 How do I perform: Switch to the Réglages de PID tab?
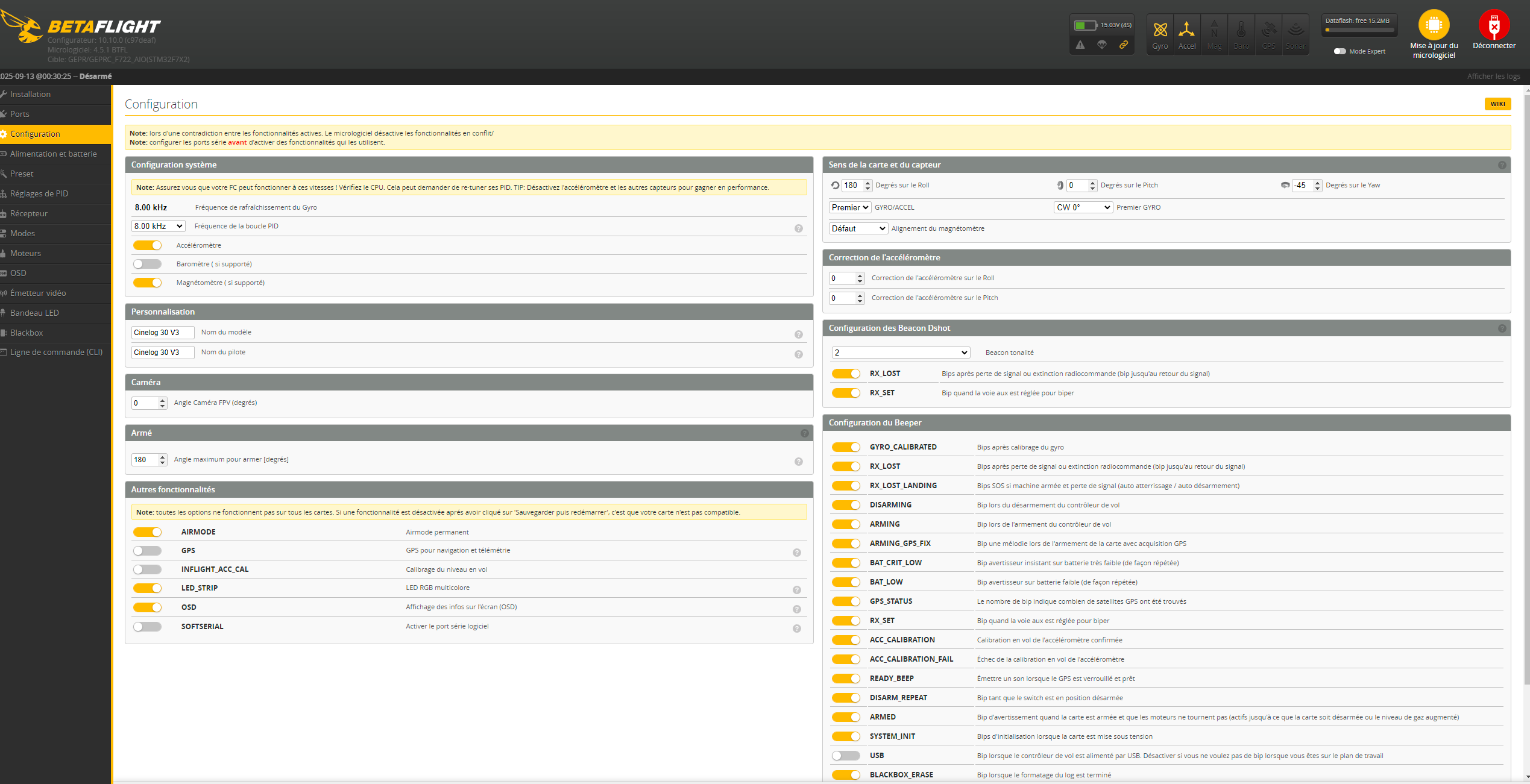pos(39,193)
